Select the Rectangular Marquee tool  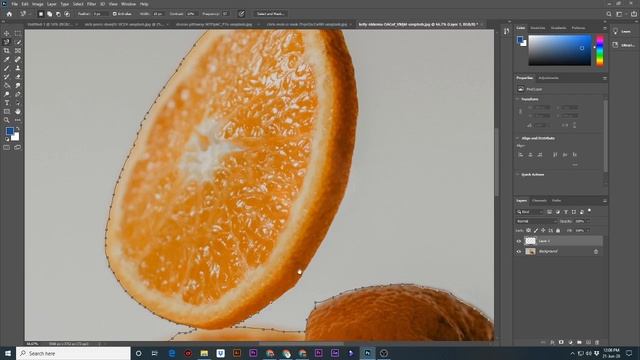18,33
